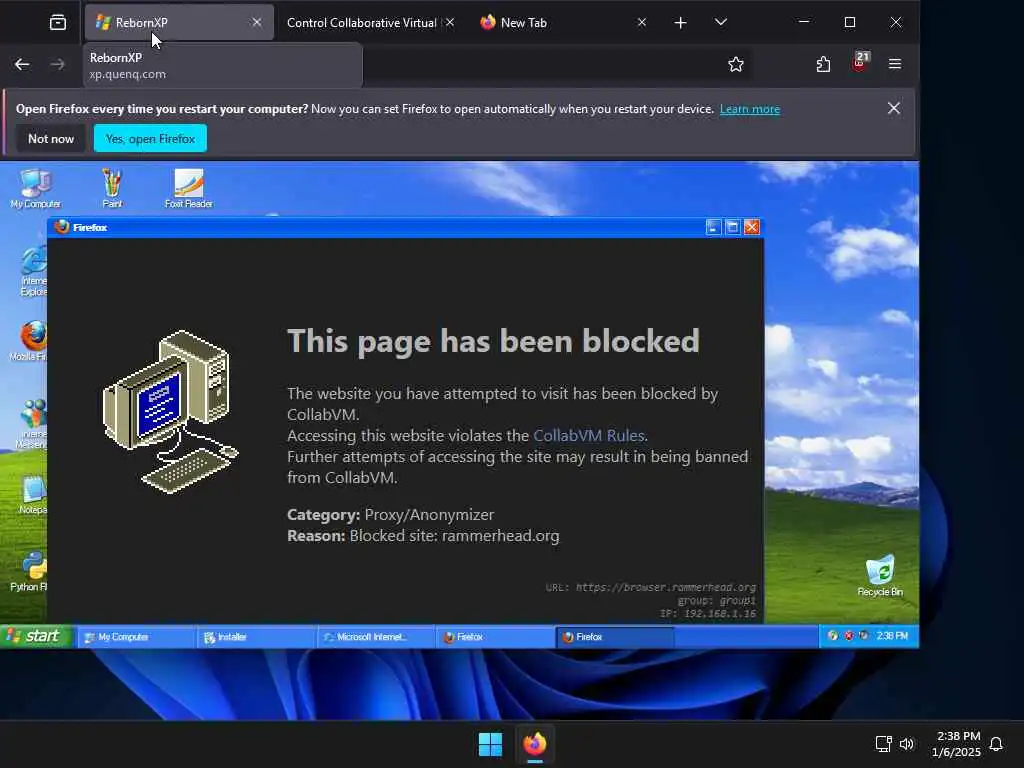
Task: Open the Extensions puzzle icon
Action: click(824, 64)
